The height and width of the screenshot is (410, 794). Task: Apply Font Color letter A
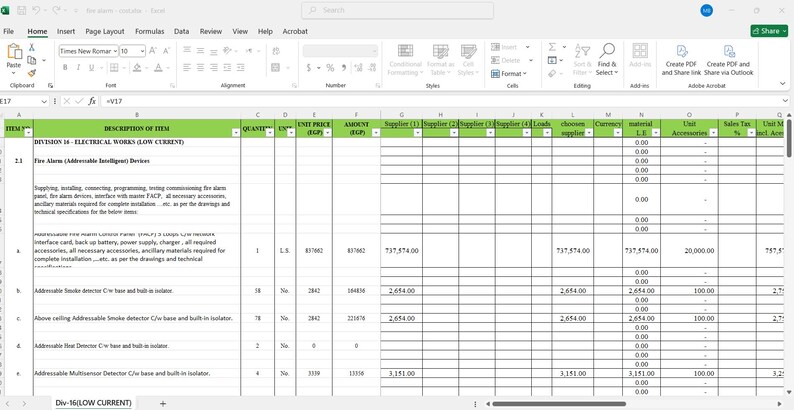tap(158, 67)
